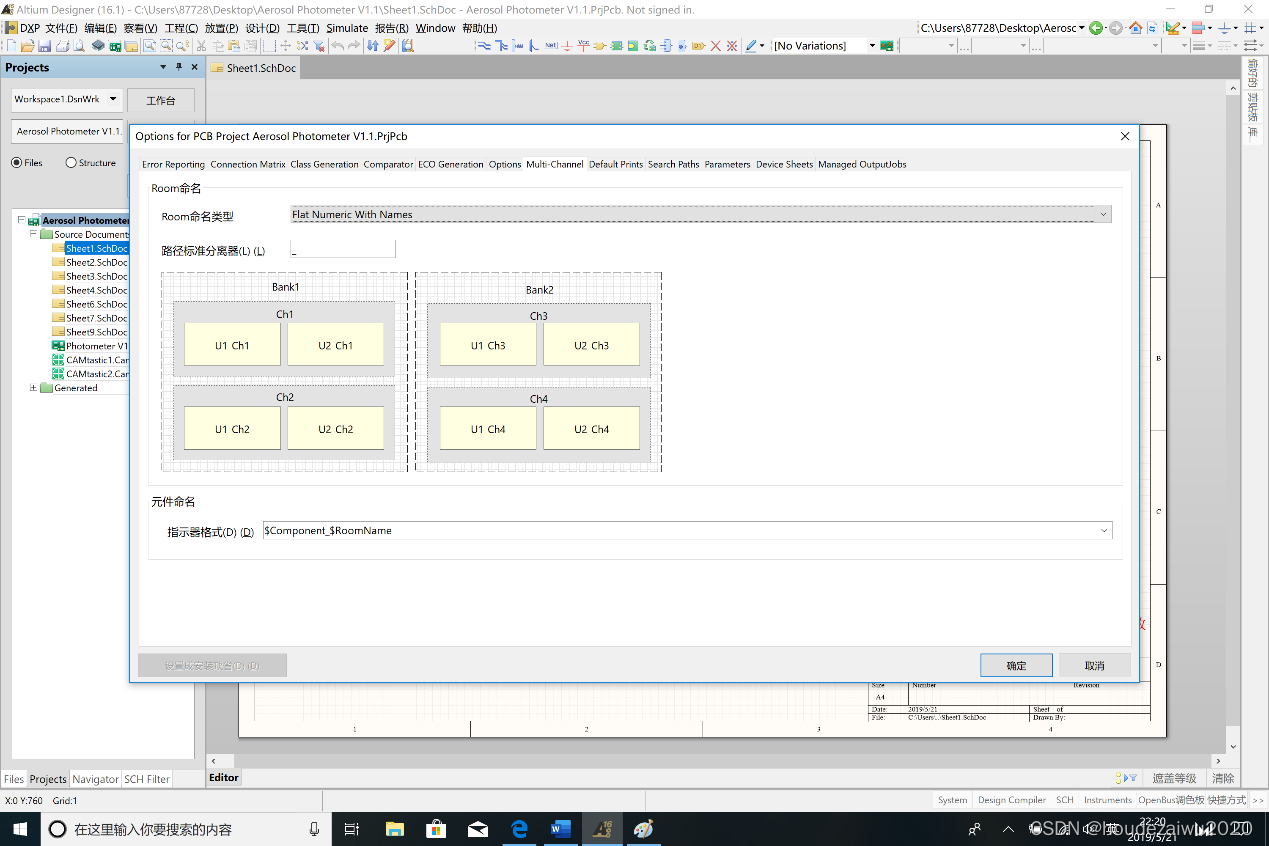Click the Design Compiler status bar button
Viewport: 1269px width, 846px height.
[x=1012, y=800]
